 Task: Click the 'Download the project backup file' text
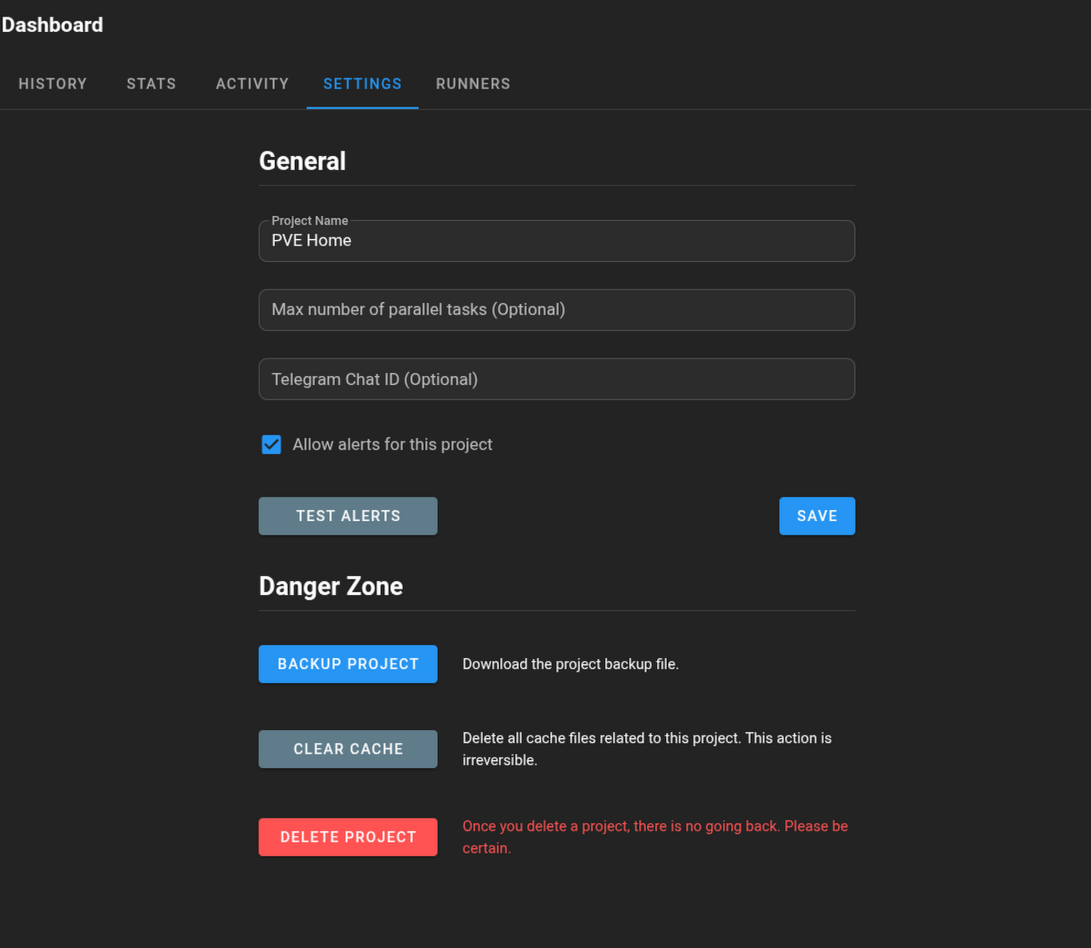(x=570, y=664)
